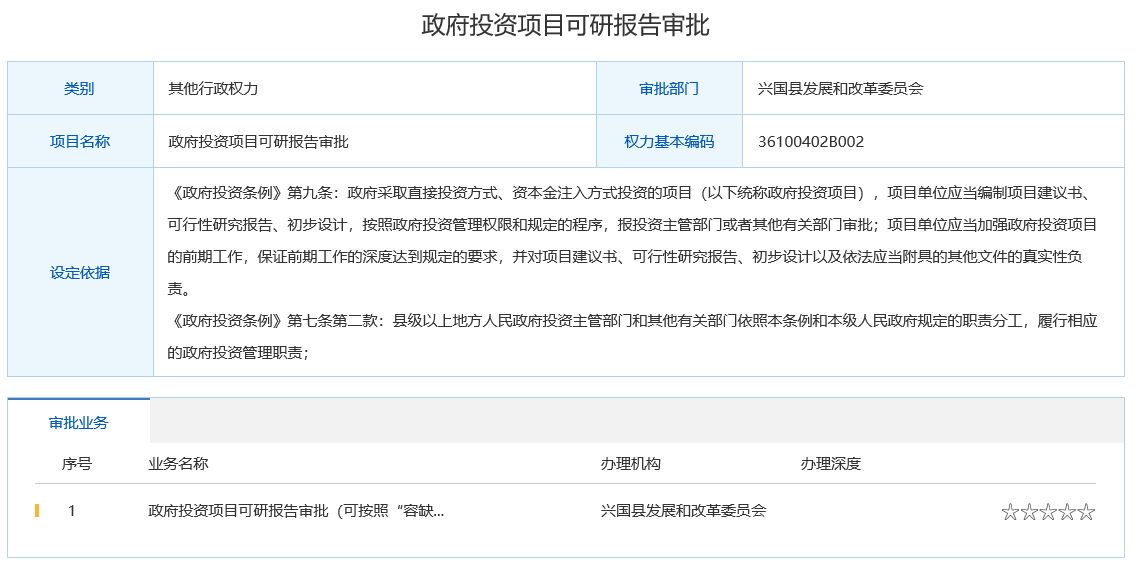Click the orange marker beside row 1
Image resolution: width=1134 pixels, height=563 pixels.
(37, 511)
